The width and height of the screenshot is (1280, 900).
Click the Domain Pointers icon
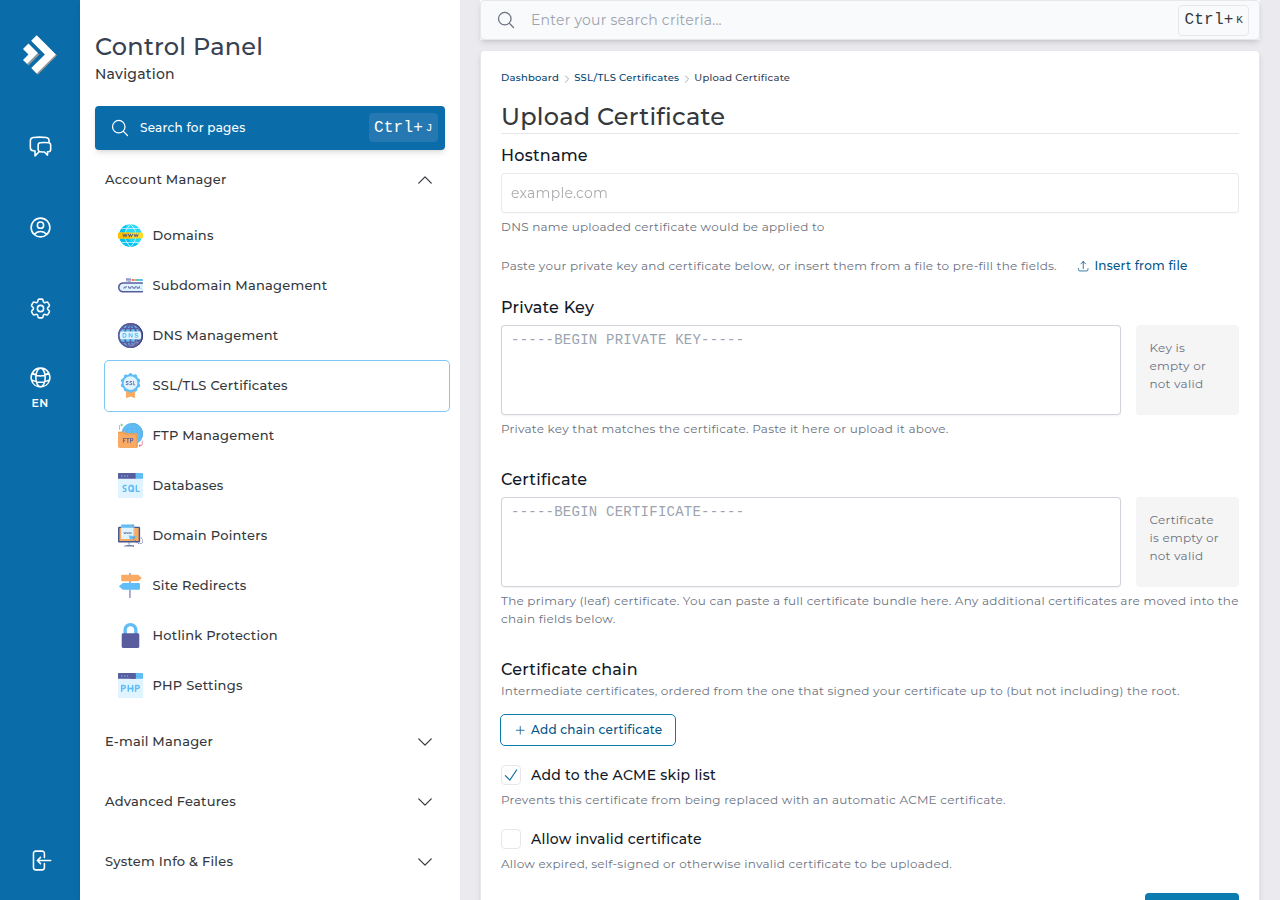point(130,536)
